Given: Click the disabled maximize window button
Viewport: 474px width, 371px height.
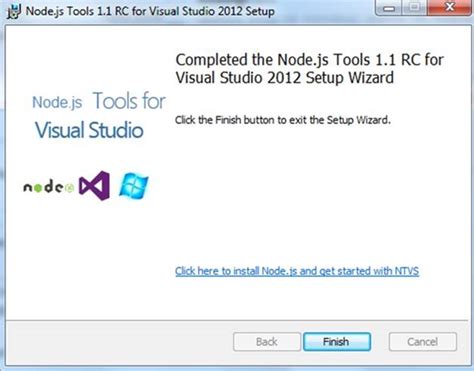Looking at the screenshot, I should tap(414, 8).
